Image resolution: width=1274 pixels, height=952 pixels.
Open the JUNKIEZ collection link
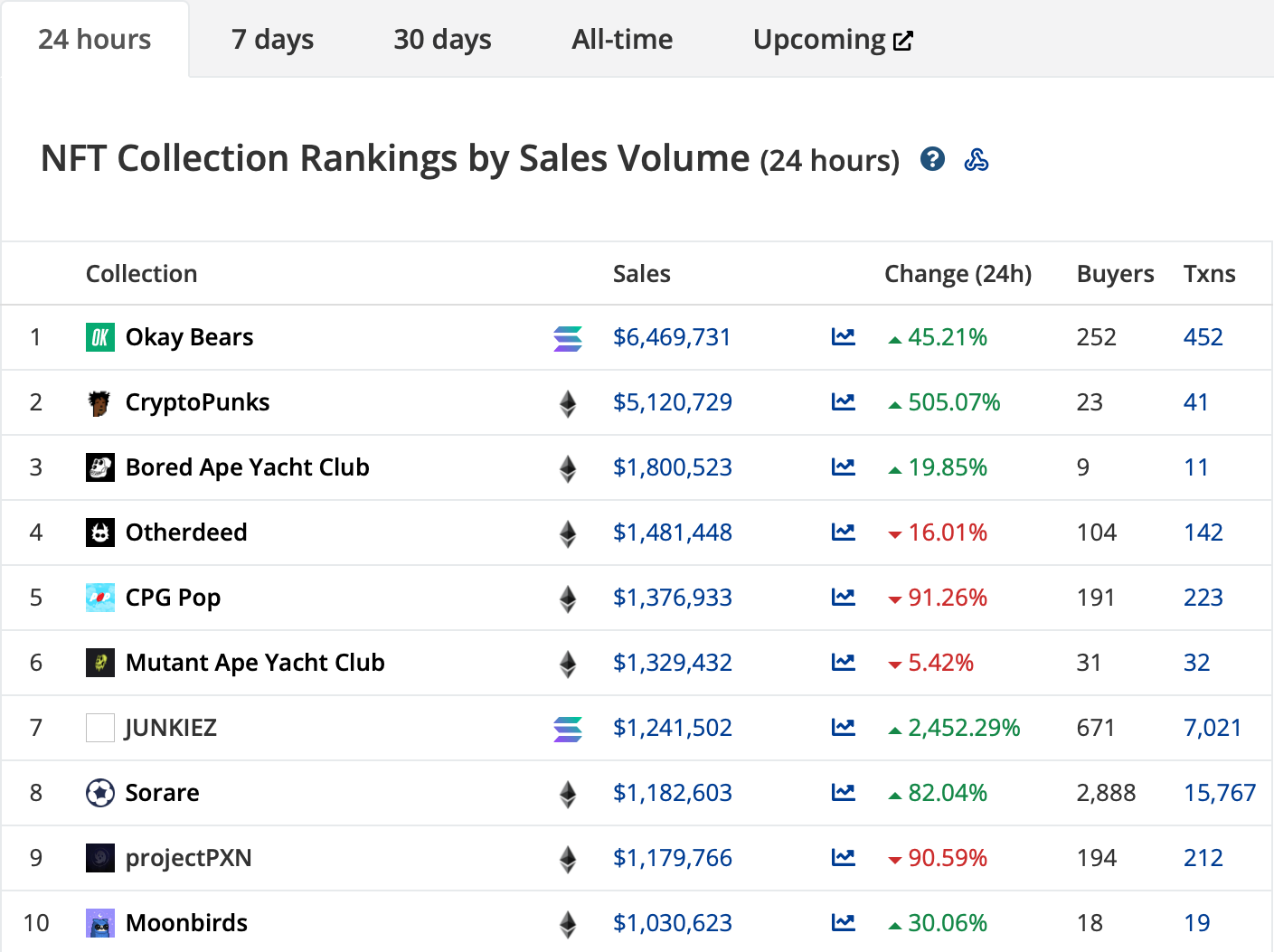point(171,728)
